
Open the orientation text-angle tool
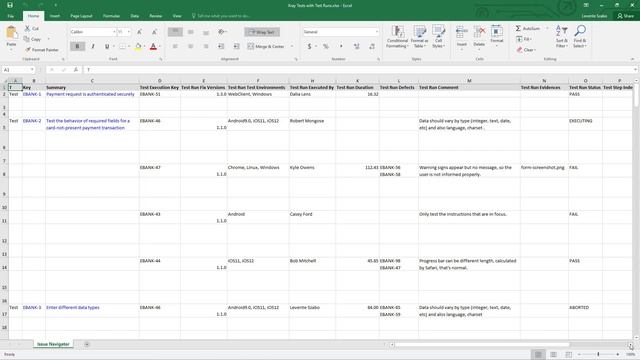point(222,32)
